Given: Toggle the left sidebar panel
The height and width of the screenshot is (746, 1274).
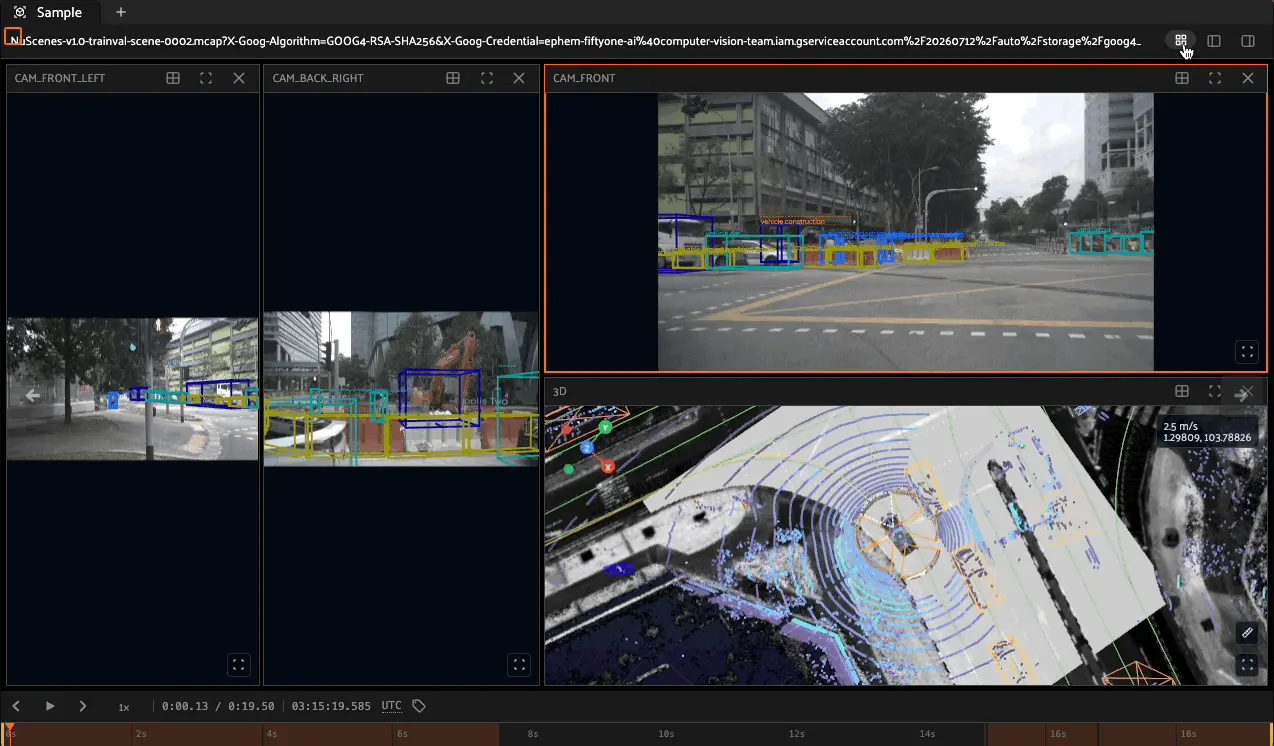Looking at the screenshot, I should point(1214,41).
